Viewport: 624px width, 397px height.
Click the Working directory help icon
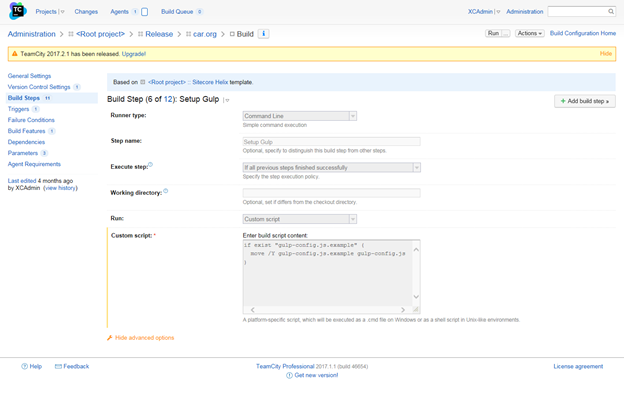166,191
